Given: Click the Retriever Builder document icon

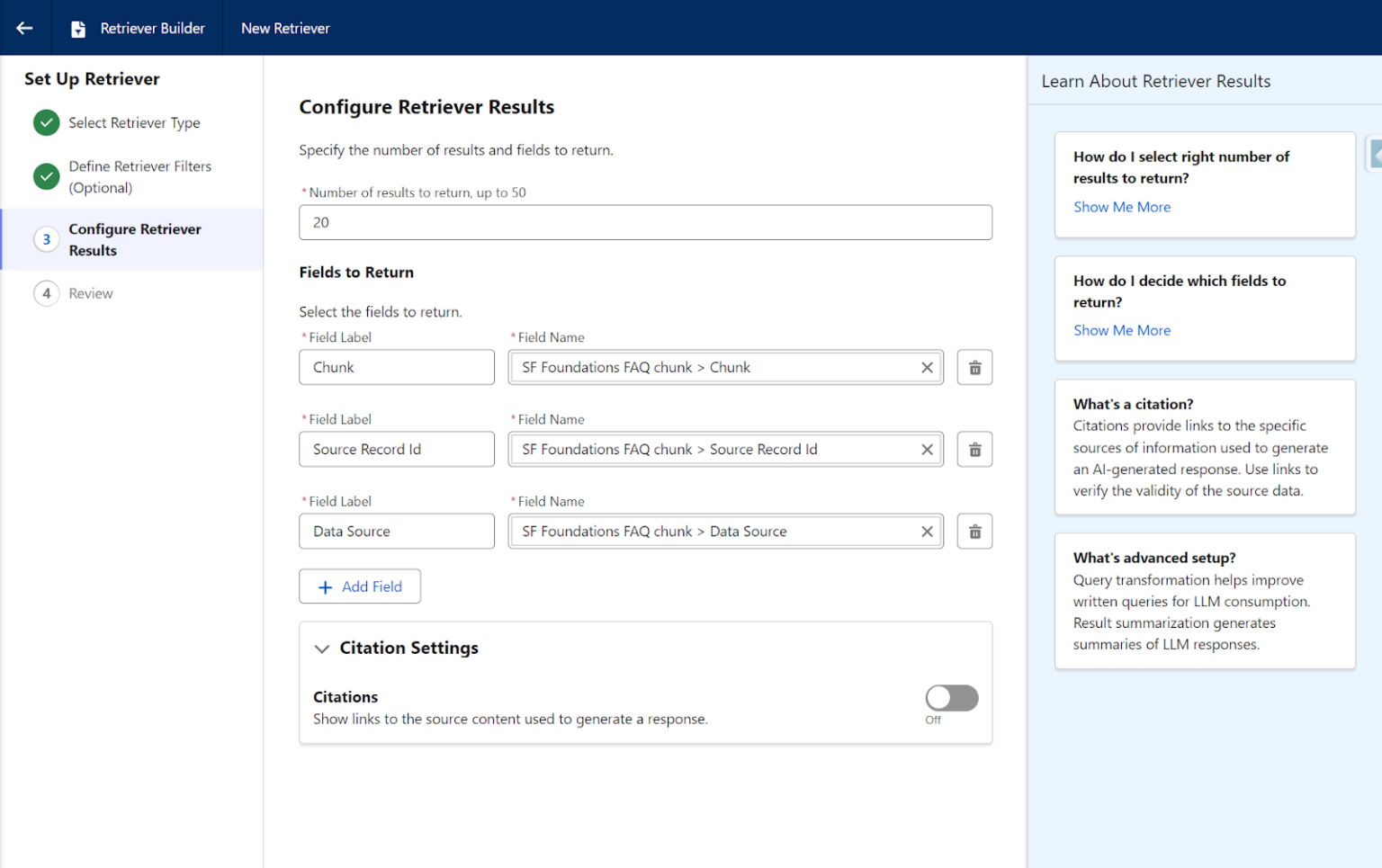Looking at the screenshot, I should [x=78, y=29].
